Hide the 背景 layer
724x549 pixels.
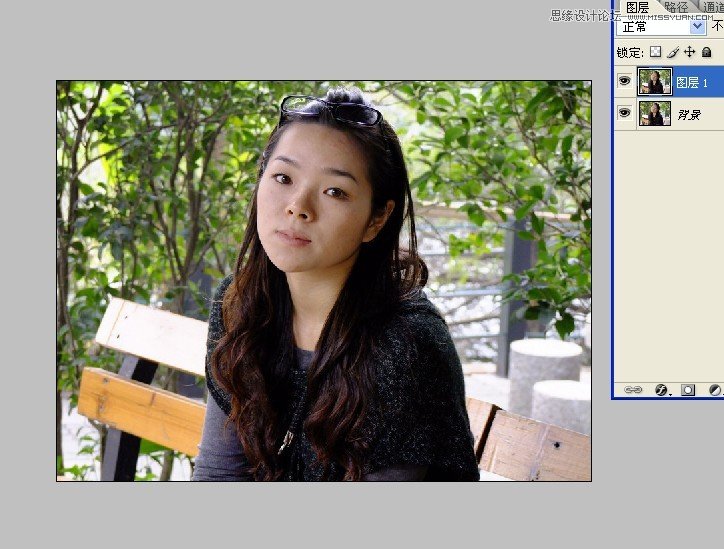624,113
